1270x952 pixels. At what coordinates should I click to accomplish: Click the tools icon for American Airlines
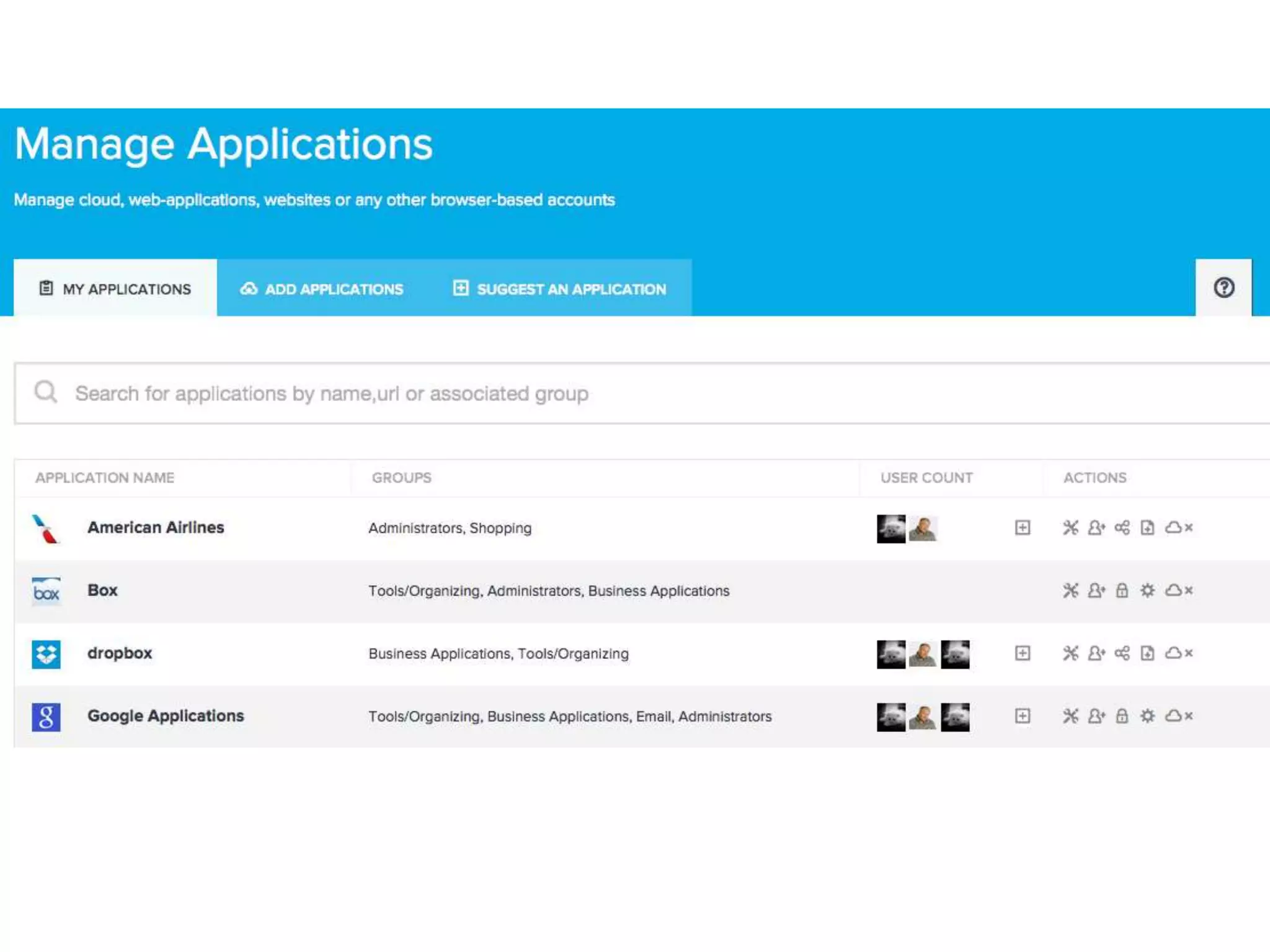[x=1070, y=527]
